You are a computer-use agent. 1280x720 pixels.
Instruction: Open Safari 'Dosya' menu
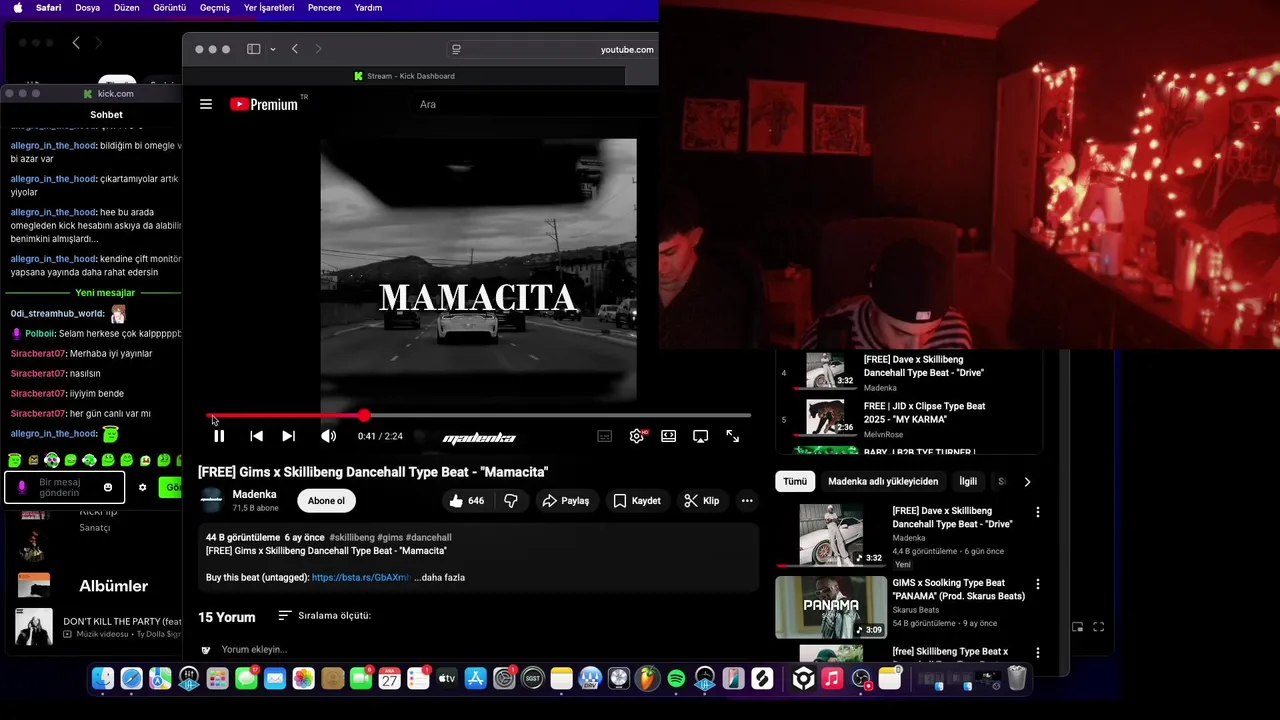(x=87, y=8)
